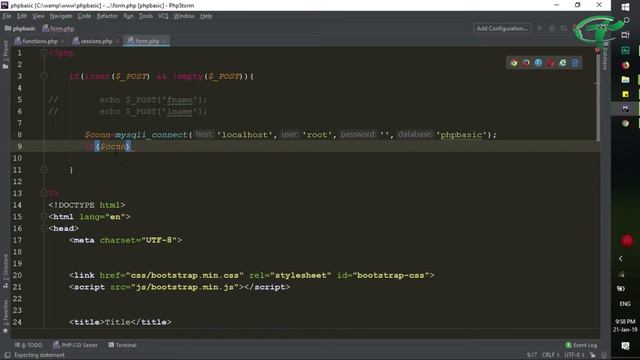The height and width of the screenshot is (360, 640).
Task: Open Sticky Notes from the Windows taskbar
Action: click(625, 94)
